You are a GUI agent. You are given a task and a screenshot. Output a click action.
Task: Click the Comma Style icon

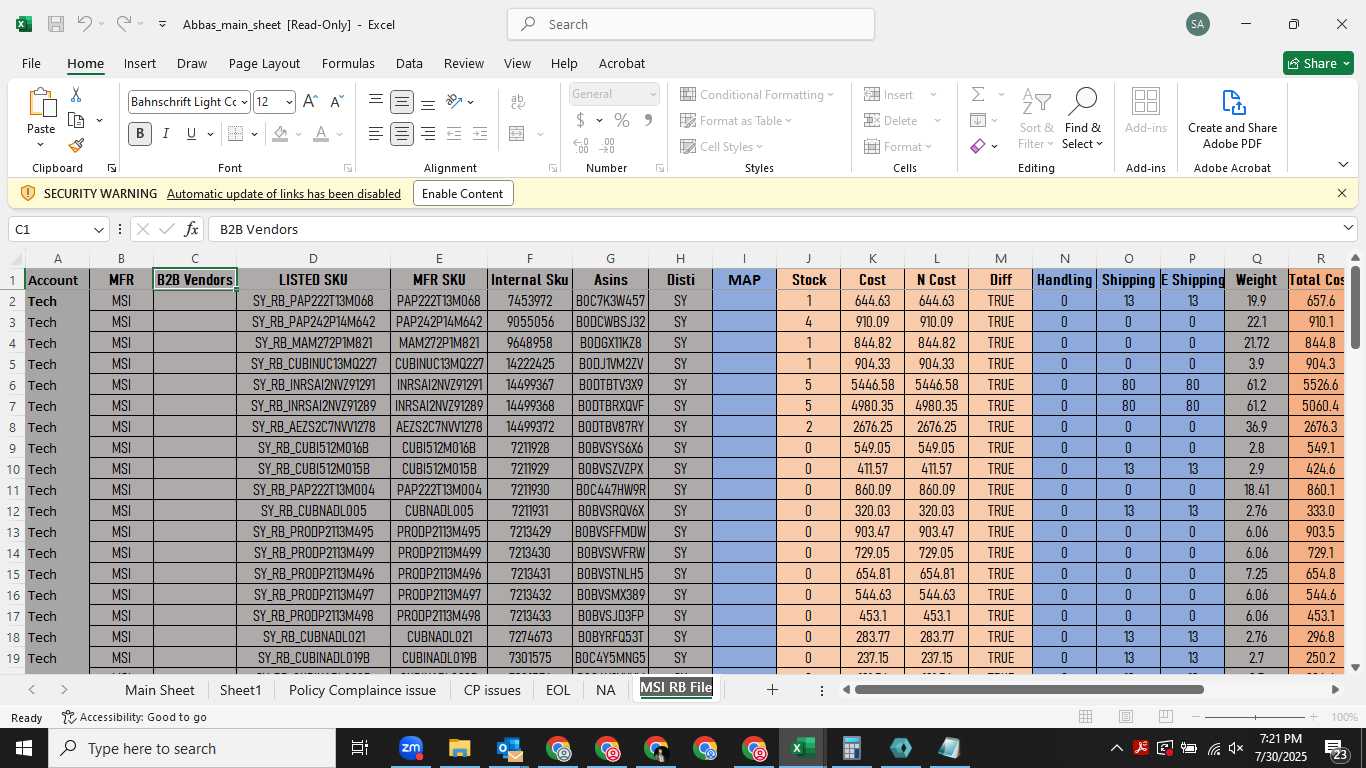point(648,120)
